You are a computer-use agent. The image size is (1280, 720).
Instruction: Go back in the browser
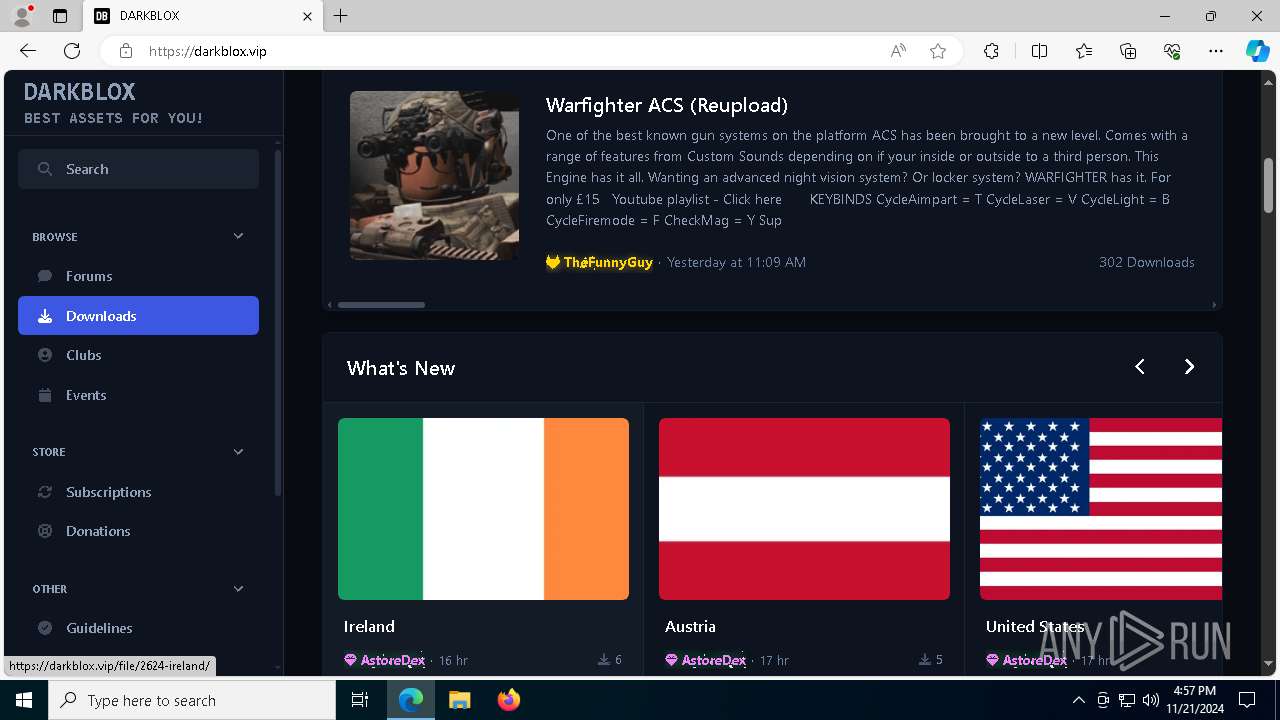click(x=28, y=51)
